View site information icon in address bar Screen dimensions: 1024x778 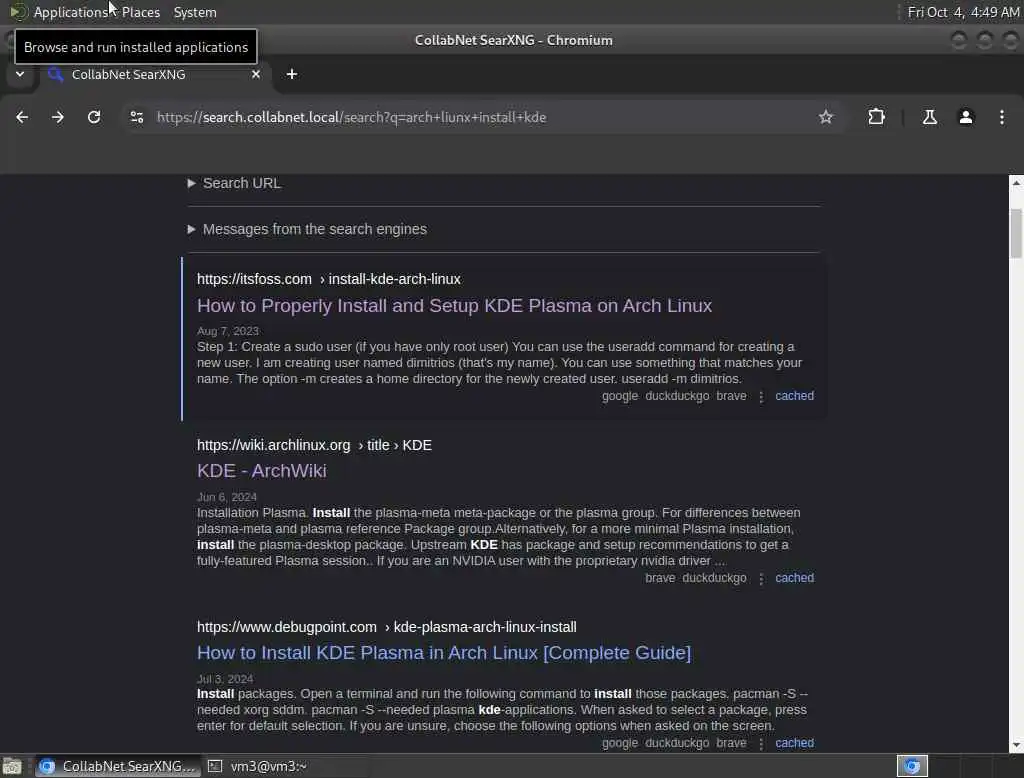(136, 117)
